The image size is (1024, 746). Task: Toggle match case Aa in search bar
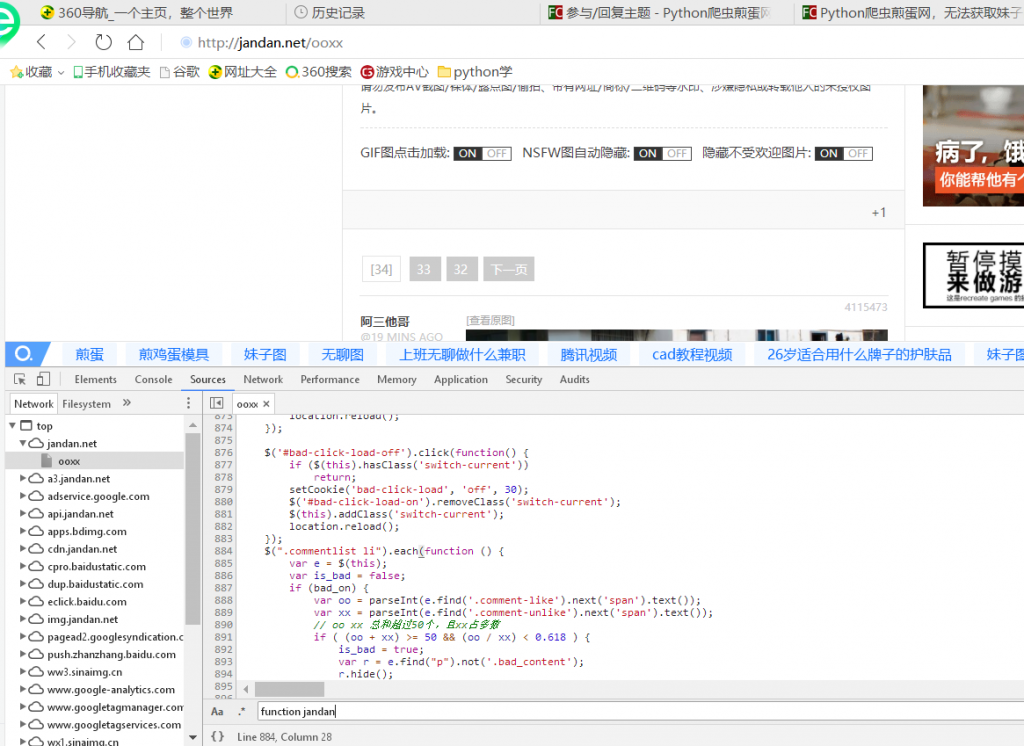[217, 711]
